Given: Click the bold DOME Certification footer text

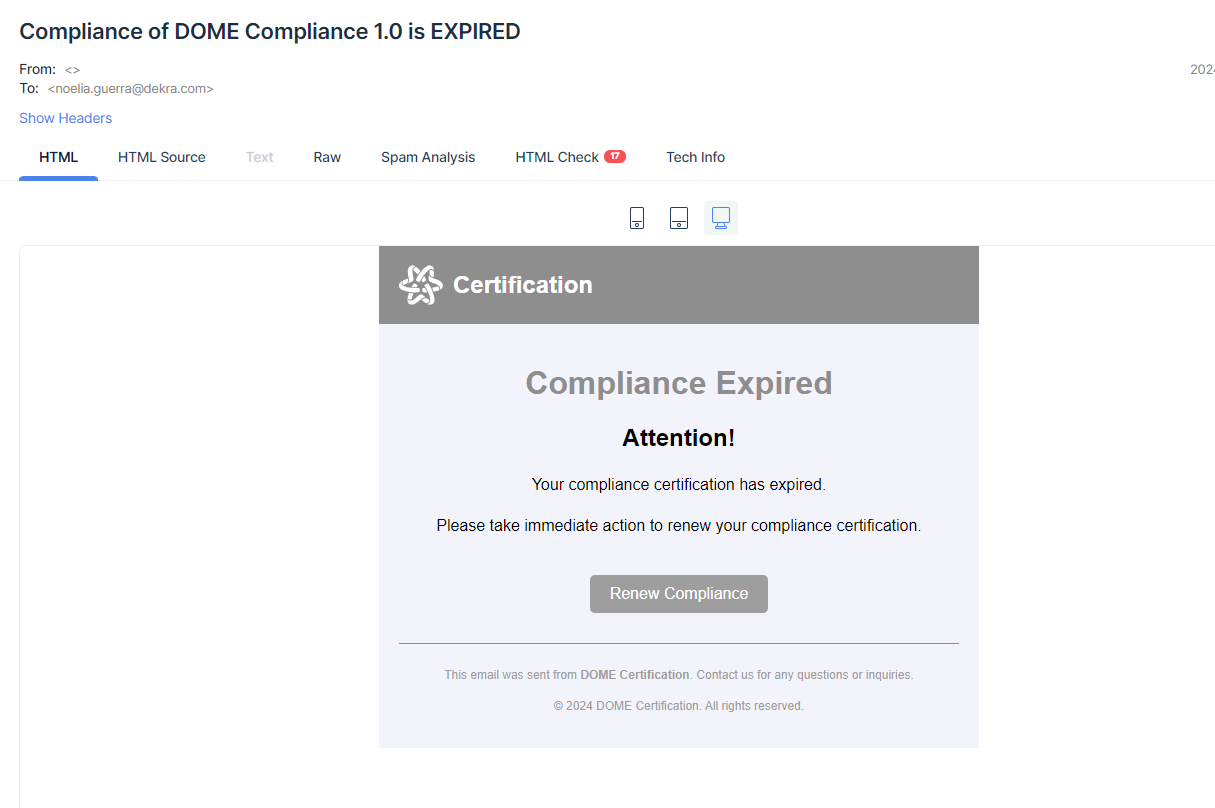Looking at the screenshot, I should point(634,675).
